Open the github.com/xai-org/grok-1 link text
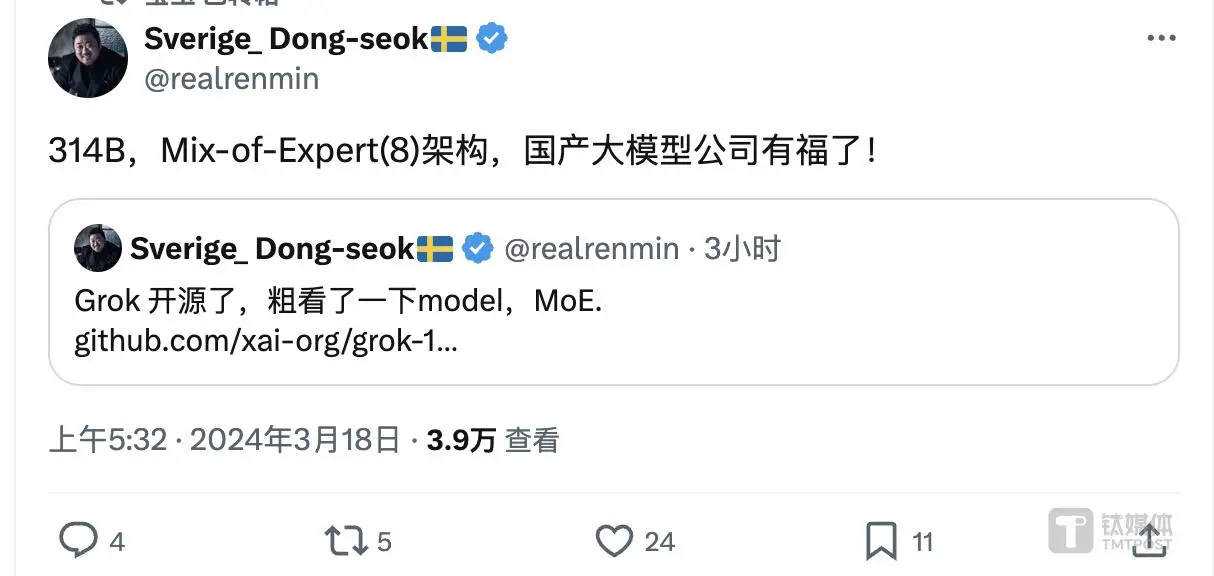 click(x=266, y=341)
